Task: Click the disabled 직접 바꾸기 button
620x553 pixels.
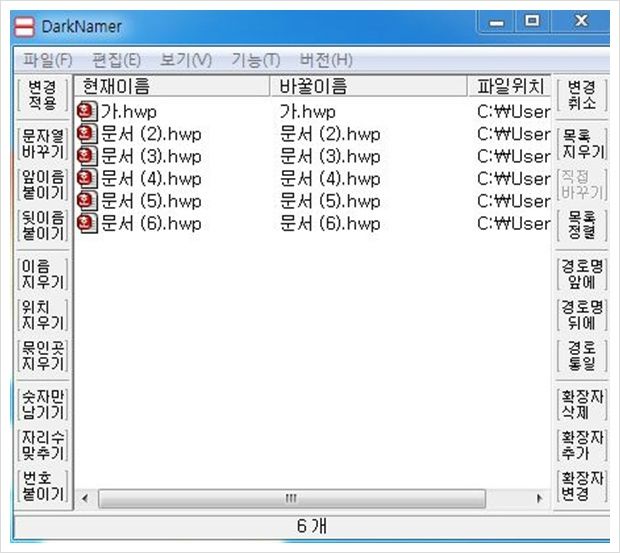Action: tap(582, 185)
